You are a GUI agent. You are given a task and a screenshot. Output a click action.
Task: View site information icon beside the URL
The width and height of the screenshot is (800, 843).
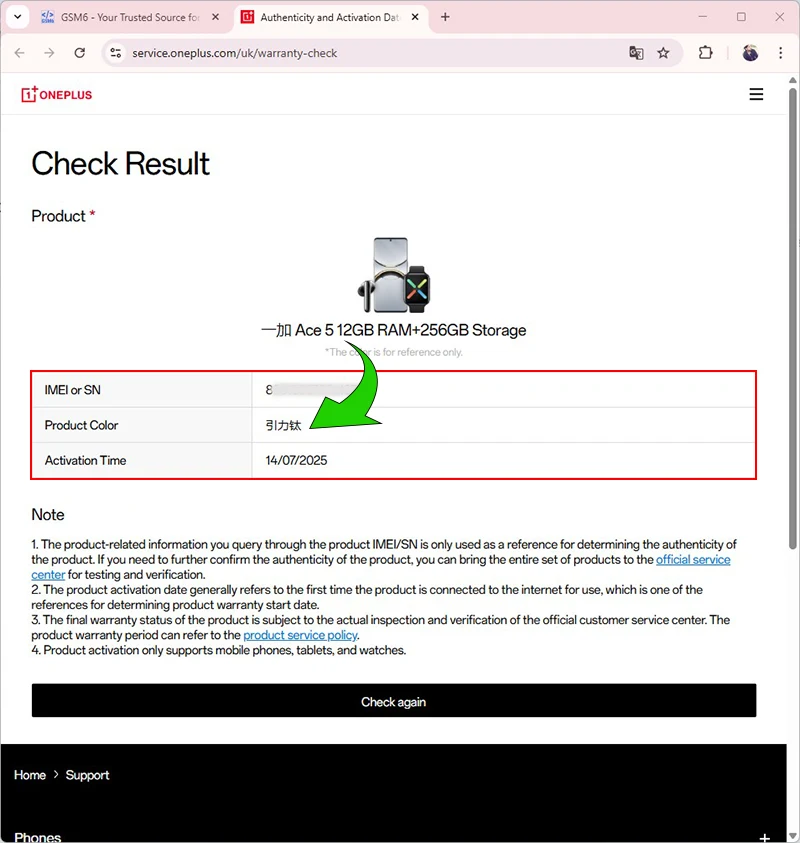pyautogui.click(x=116, y=53)
